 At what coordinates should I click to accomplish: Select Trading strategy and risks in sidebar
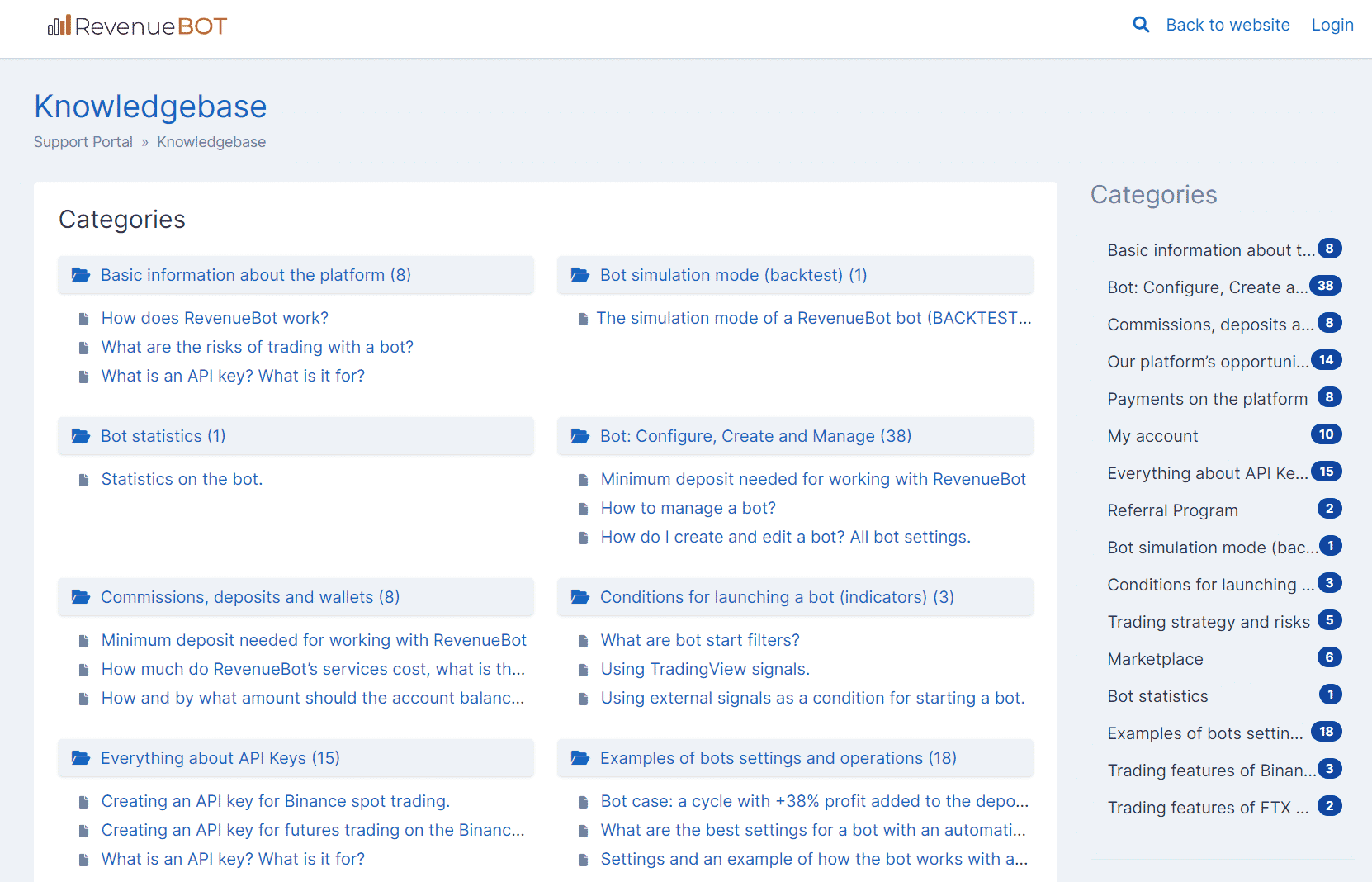[x=1209, y=622]
